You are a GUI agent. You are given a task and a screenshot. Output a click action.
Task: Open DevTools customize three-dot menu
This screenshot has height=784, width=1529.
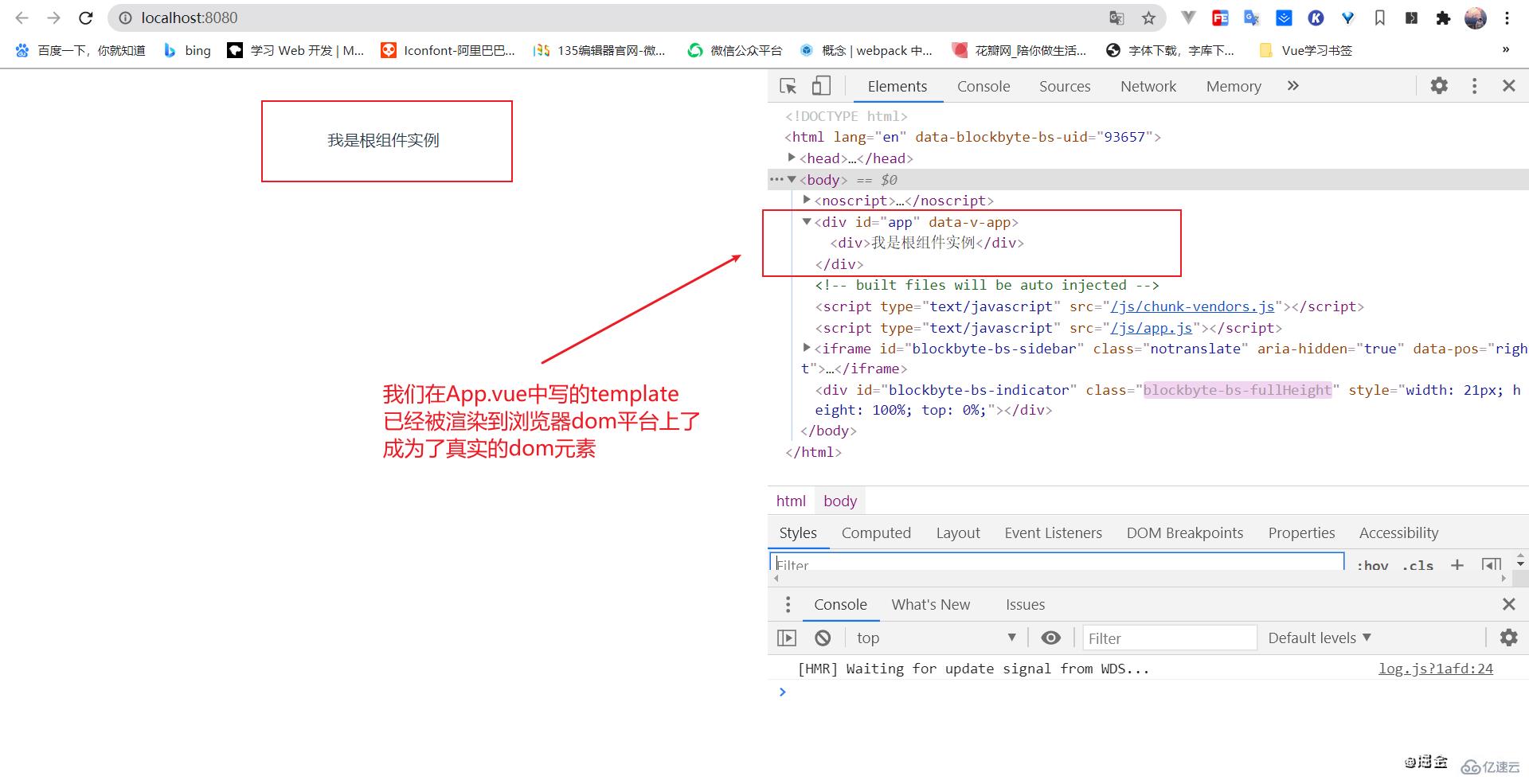(1474, 86)
